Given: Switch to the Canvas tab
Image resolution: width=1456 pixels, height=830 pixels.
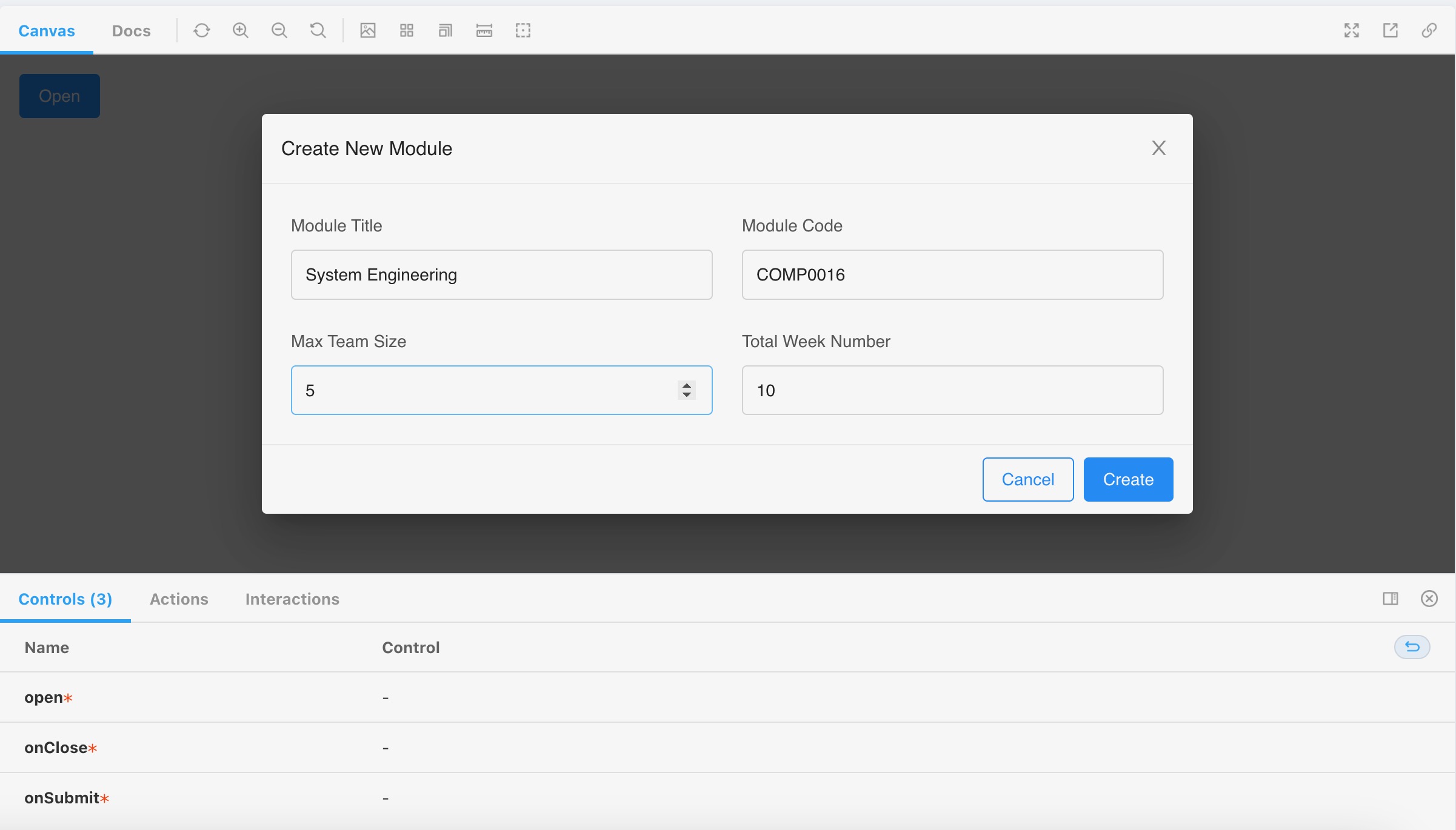Looking at the screenshot, I should (47, 31).
